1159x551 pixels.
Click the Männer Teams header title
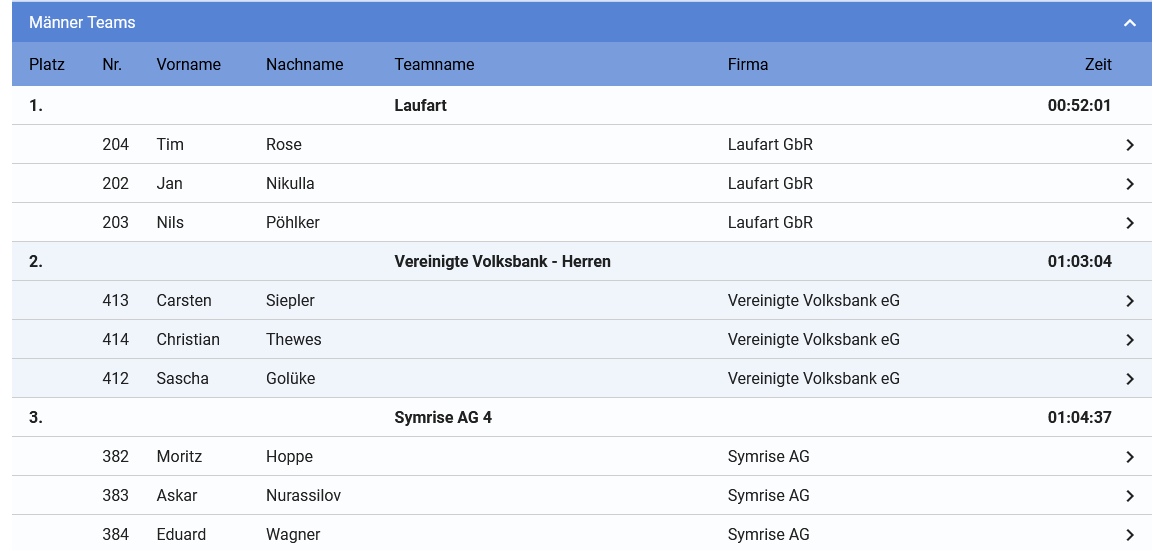click(x=82, y=22)
